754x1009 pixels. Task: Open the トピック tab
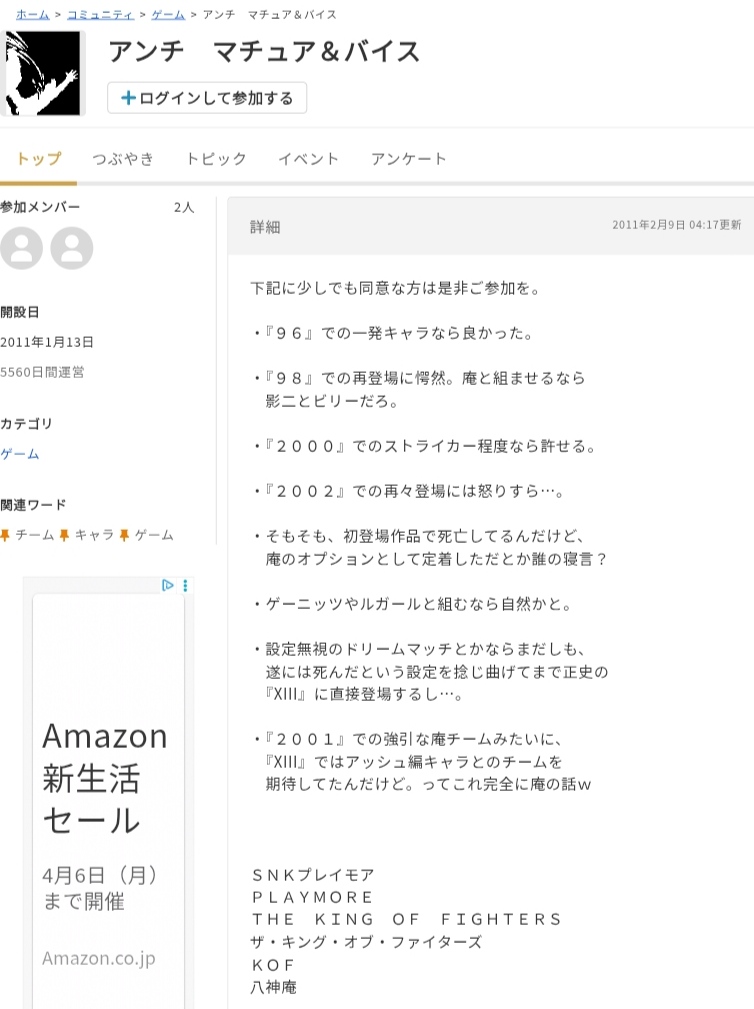[216, 159]
